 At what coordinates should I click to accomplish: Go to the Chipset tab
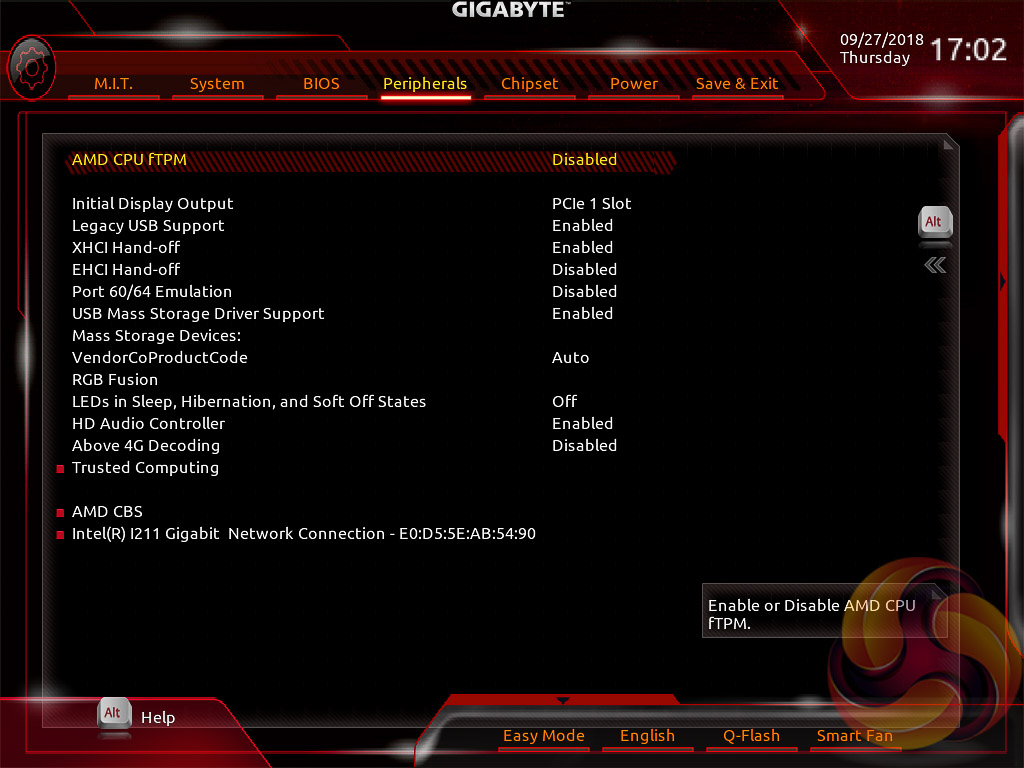[530, 84]
